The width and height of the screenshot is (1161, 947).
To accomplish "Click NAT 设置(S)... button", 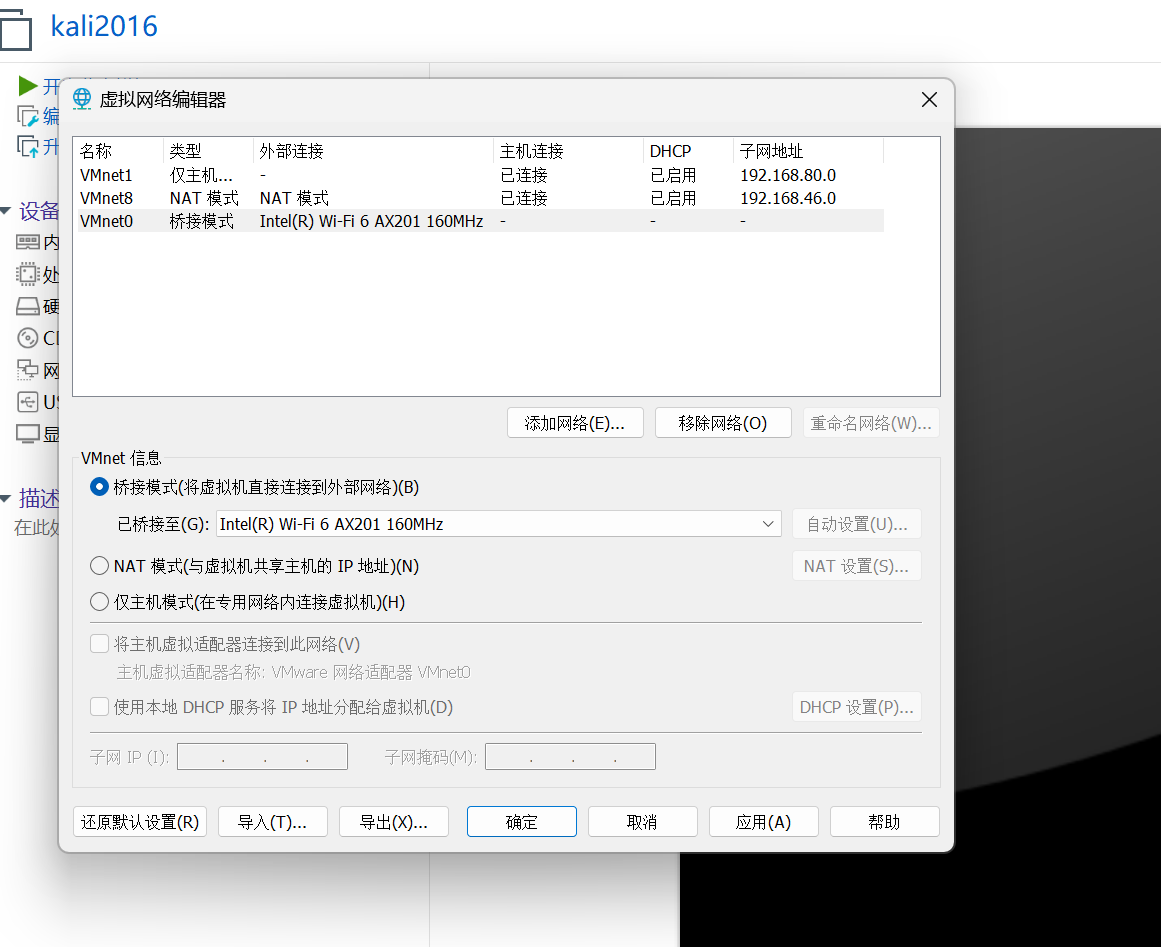I will (x=857, y=566).
